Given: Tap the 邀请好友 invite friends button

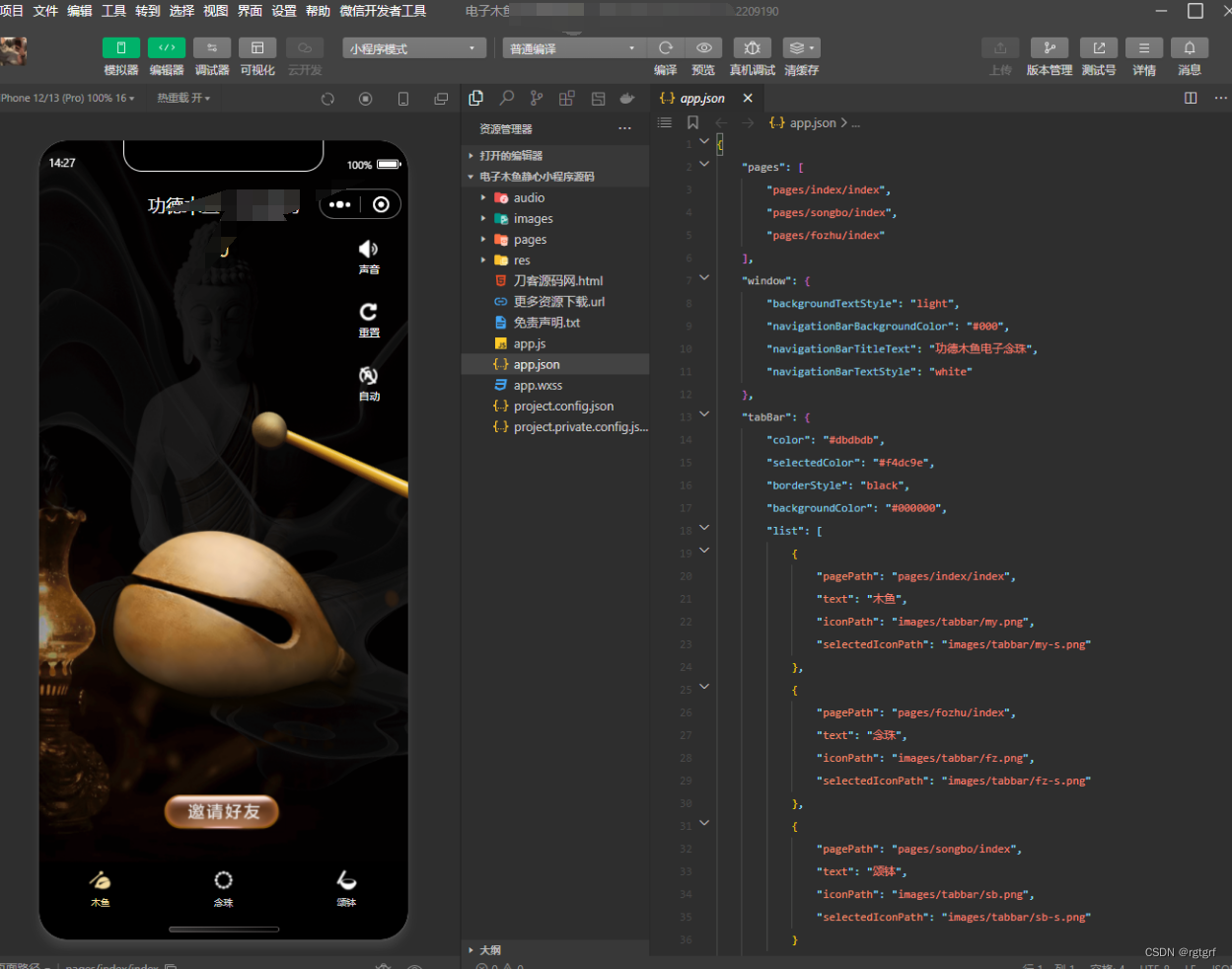Looking at the screenshot, I should click(x=222, y=811).
